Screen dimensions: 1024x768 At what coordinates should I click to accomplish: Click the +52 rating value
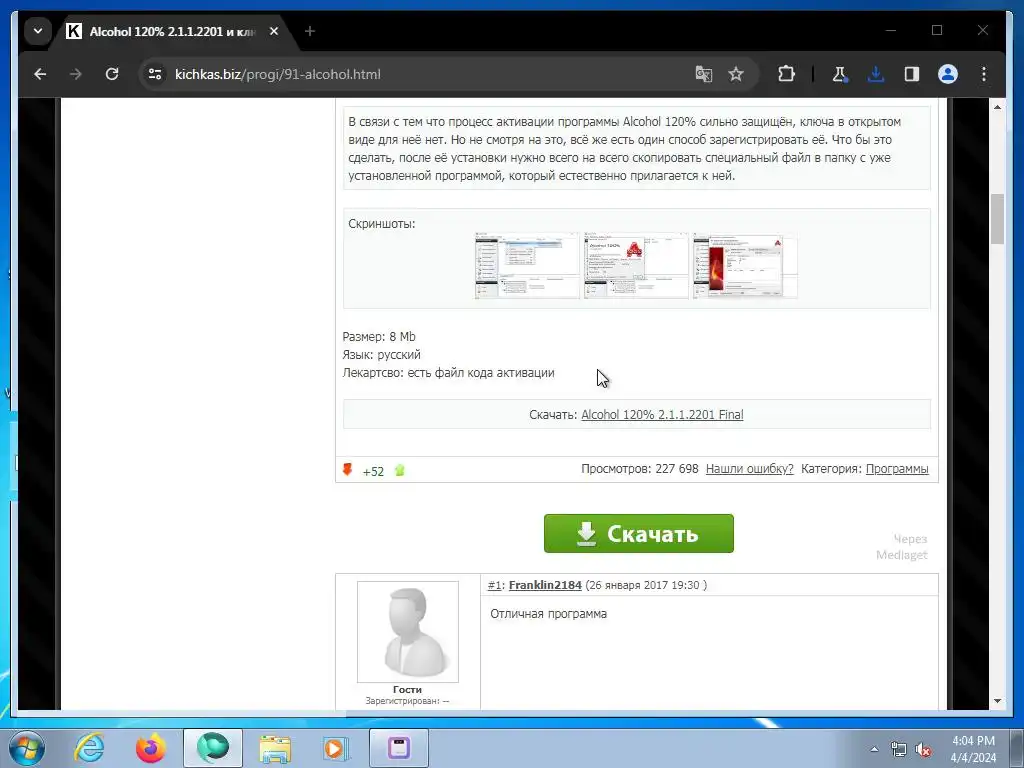[x=374, y=472]
